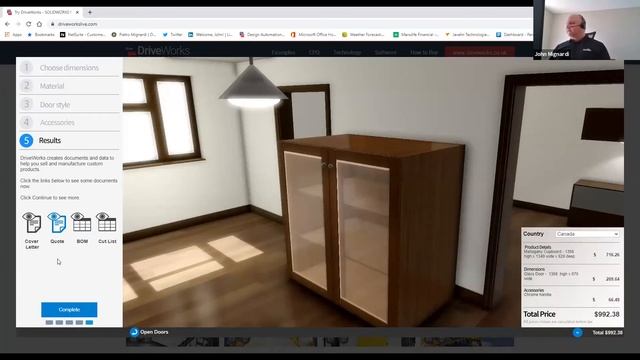
Task: Go to step 2 Material
Action: (x=69, y=86)
